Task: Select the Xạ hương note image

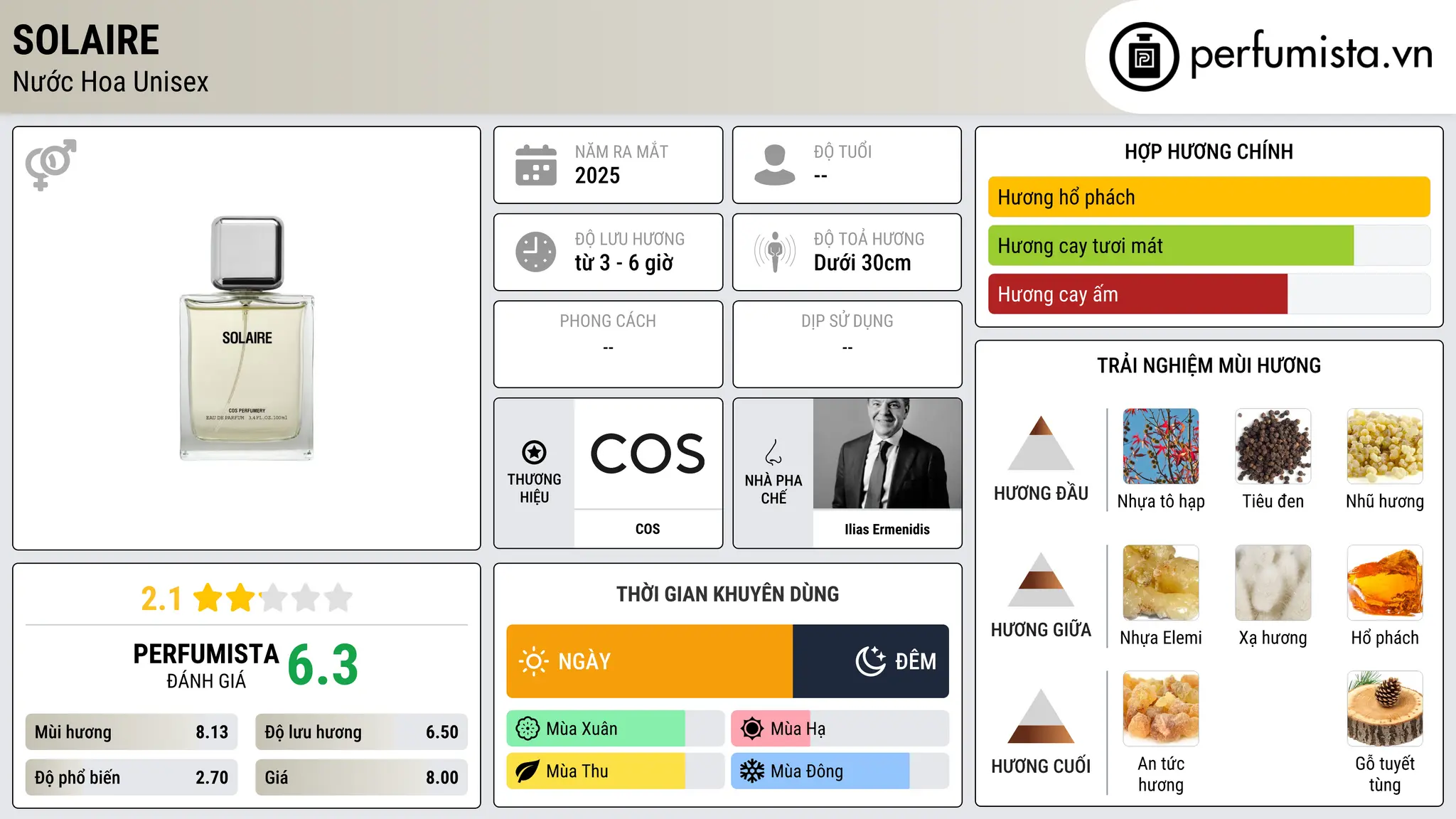Action: pyautogui.click(x=1273, y=583)
